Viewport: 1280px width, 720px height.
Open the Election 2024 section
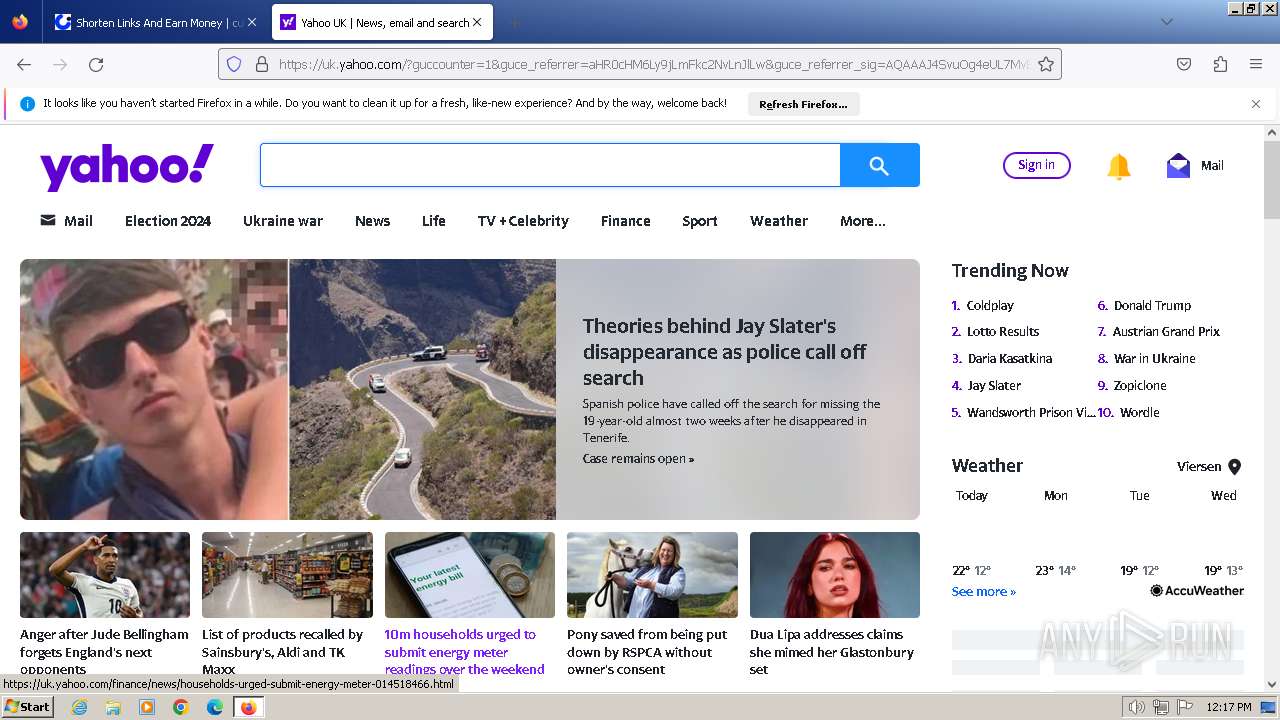click(168, 221)
